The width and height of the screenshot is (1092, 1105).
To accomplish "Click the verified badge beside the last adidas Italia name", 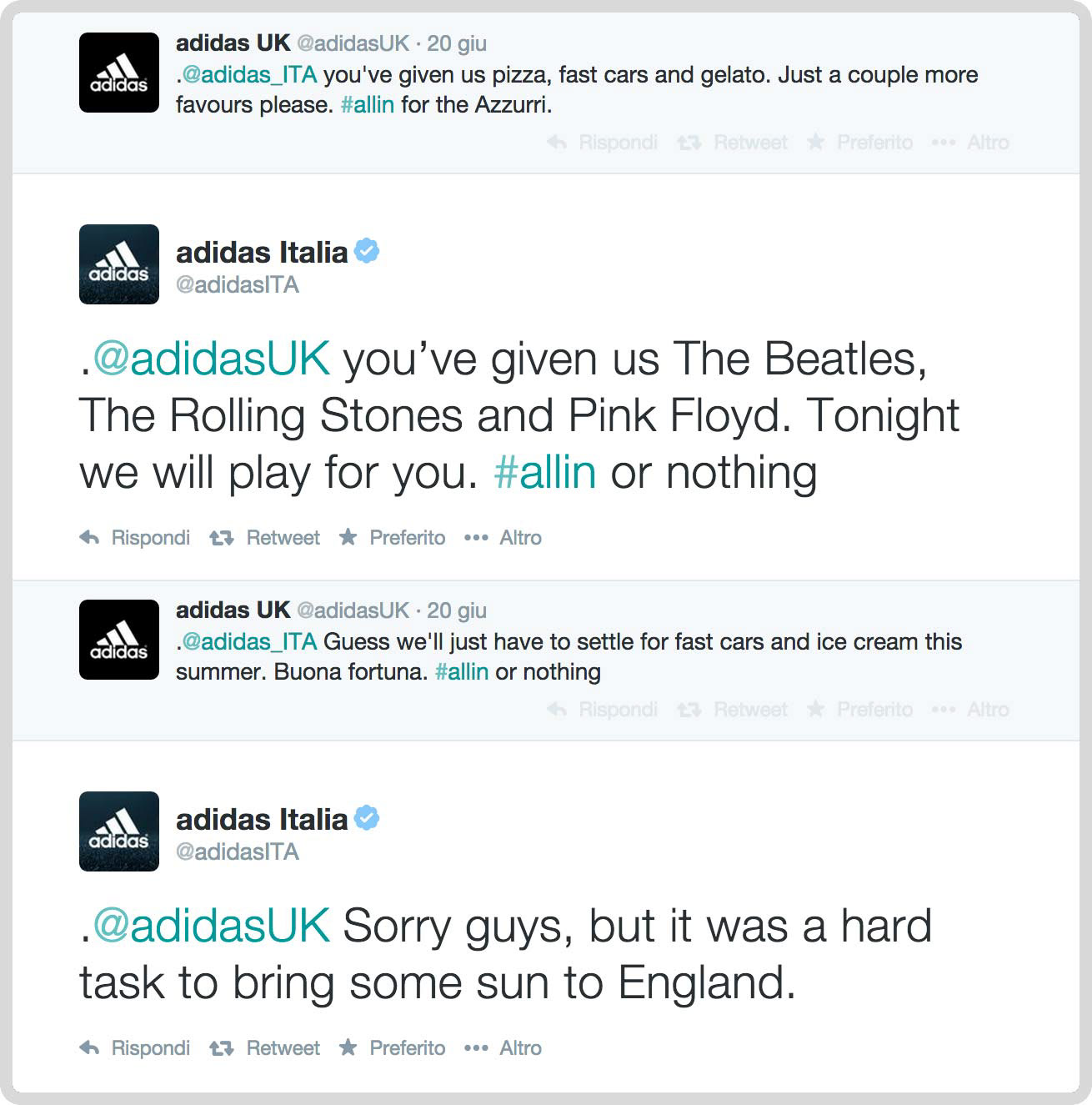I will [367, 818].
